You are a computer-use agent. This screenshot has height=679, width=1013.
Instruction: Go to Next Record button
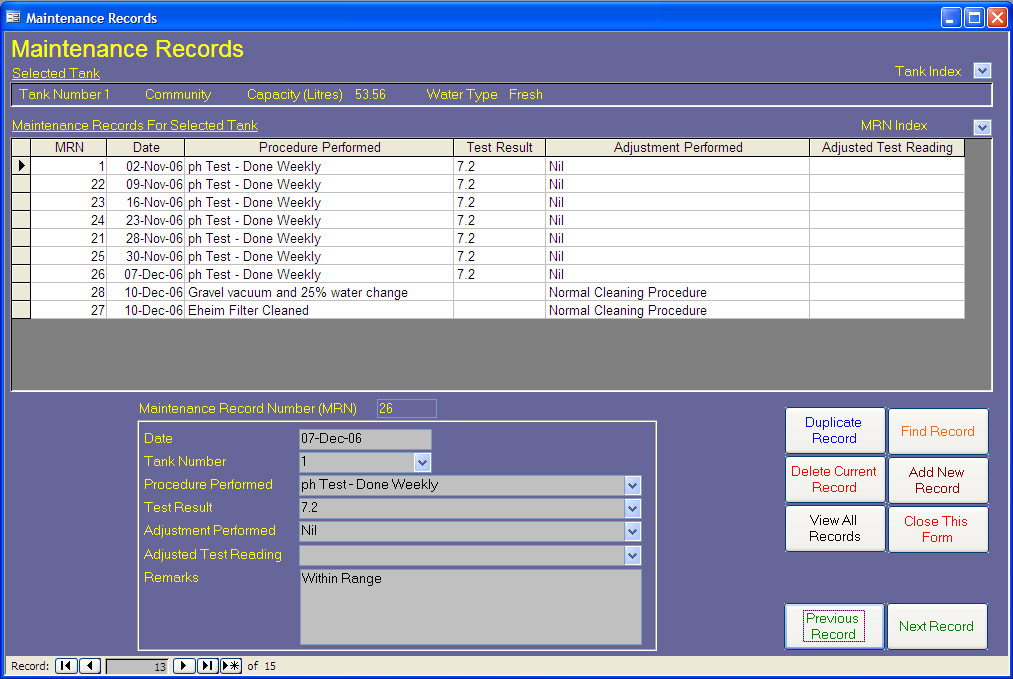coord(937,626)
